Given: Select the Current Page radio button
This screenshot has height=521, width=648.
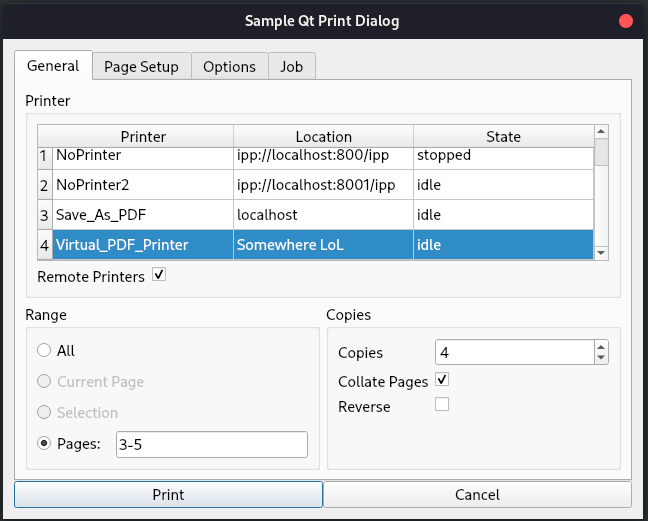Looking at the screenshot, I should [x=44, y=381].
